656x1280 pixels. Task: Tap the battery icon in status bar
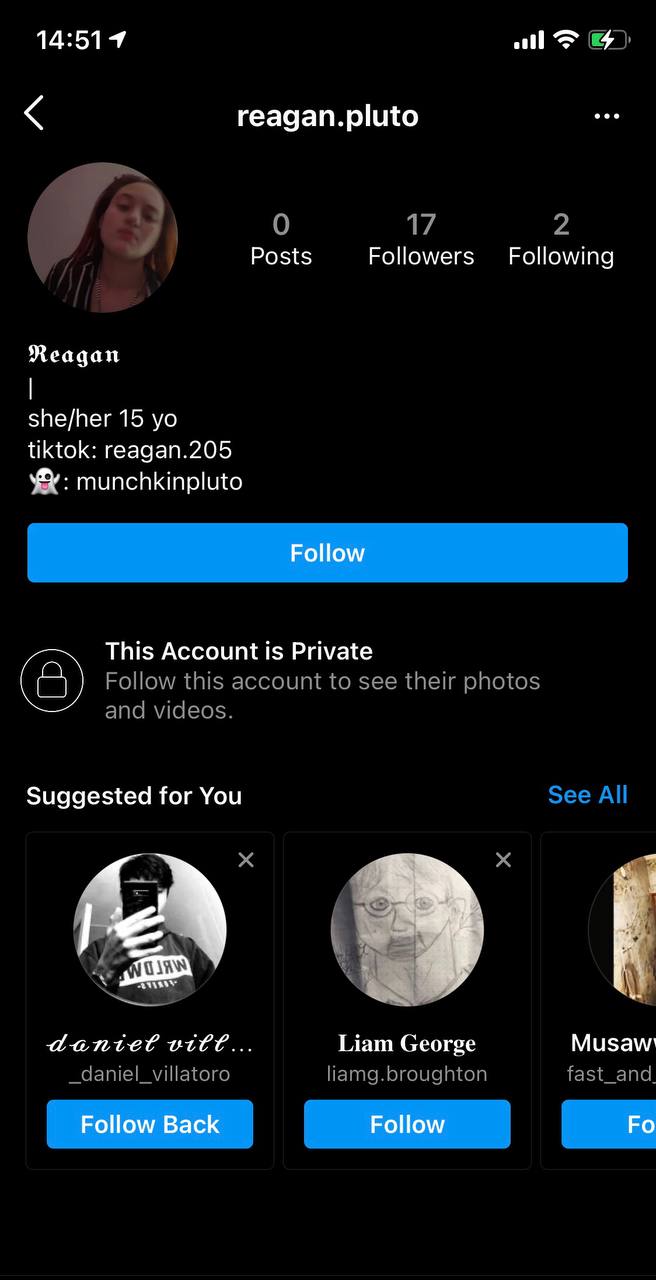click(x=608, y=40)
